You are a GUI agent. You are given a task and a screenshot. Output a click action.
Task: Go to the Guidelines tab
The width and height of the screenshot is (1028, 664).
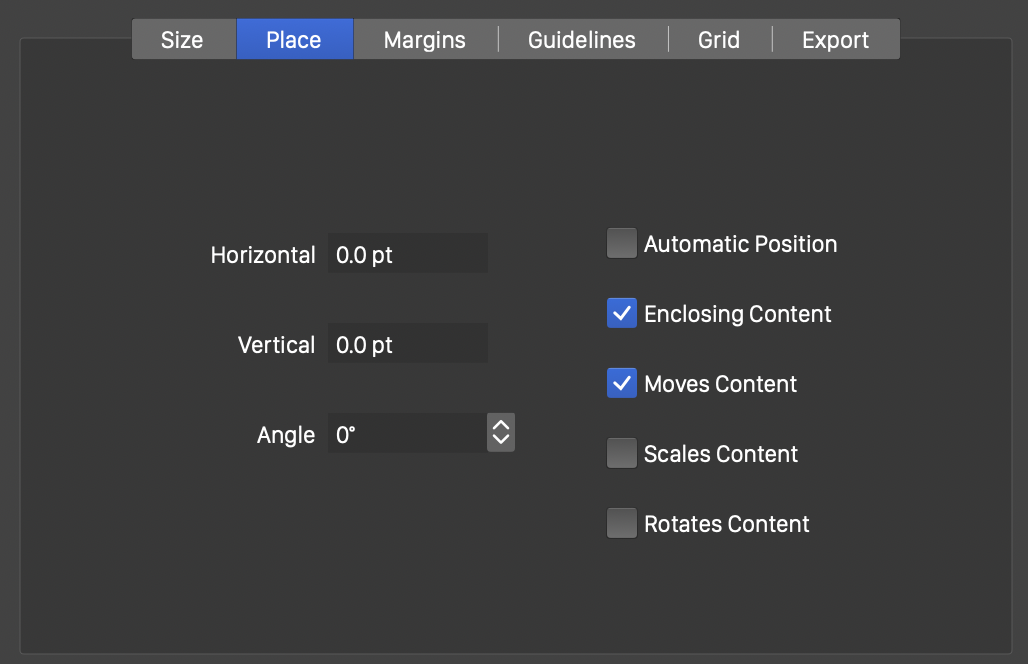[582, 40]
